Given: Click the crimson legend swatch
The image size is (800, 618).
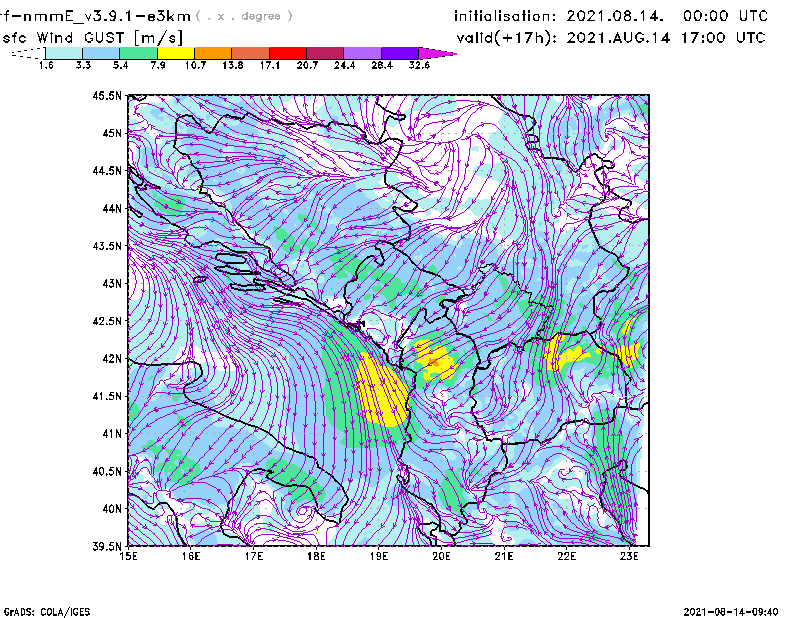Looking at the screenshot, I should tap(325, 53).
